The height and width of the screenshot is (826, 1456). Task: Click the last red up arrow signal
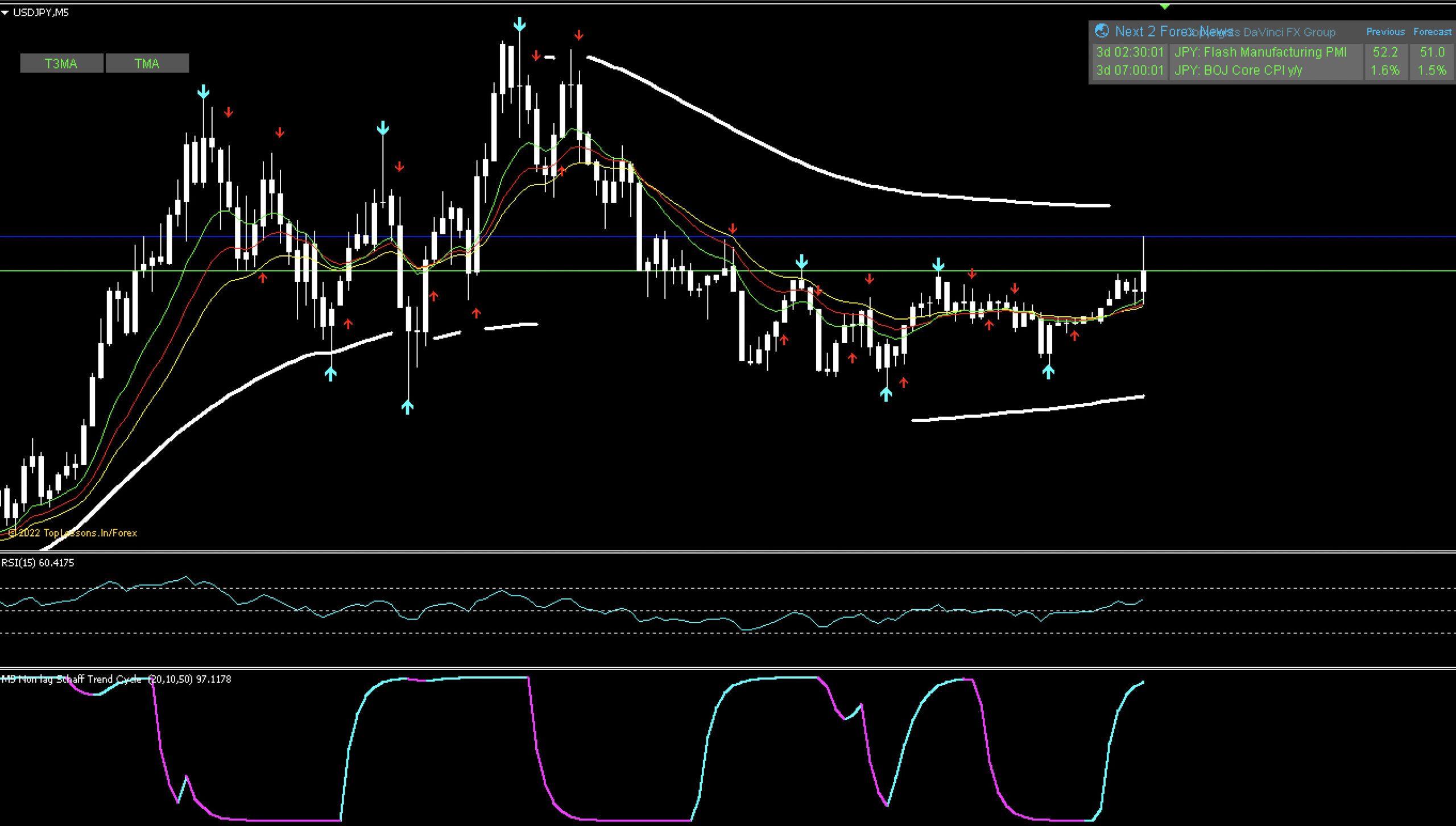coord(1074,336)
